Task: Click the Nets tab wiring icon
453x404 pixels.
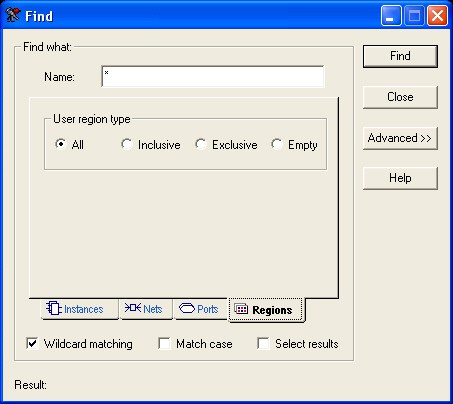Action: (x=133, y=308)
